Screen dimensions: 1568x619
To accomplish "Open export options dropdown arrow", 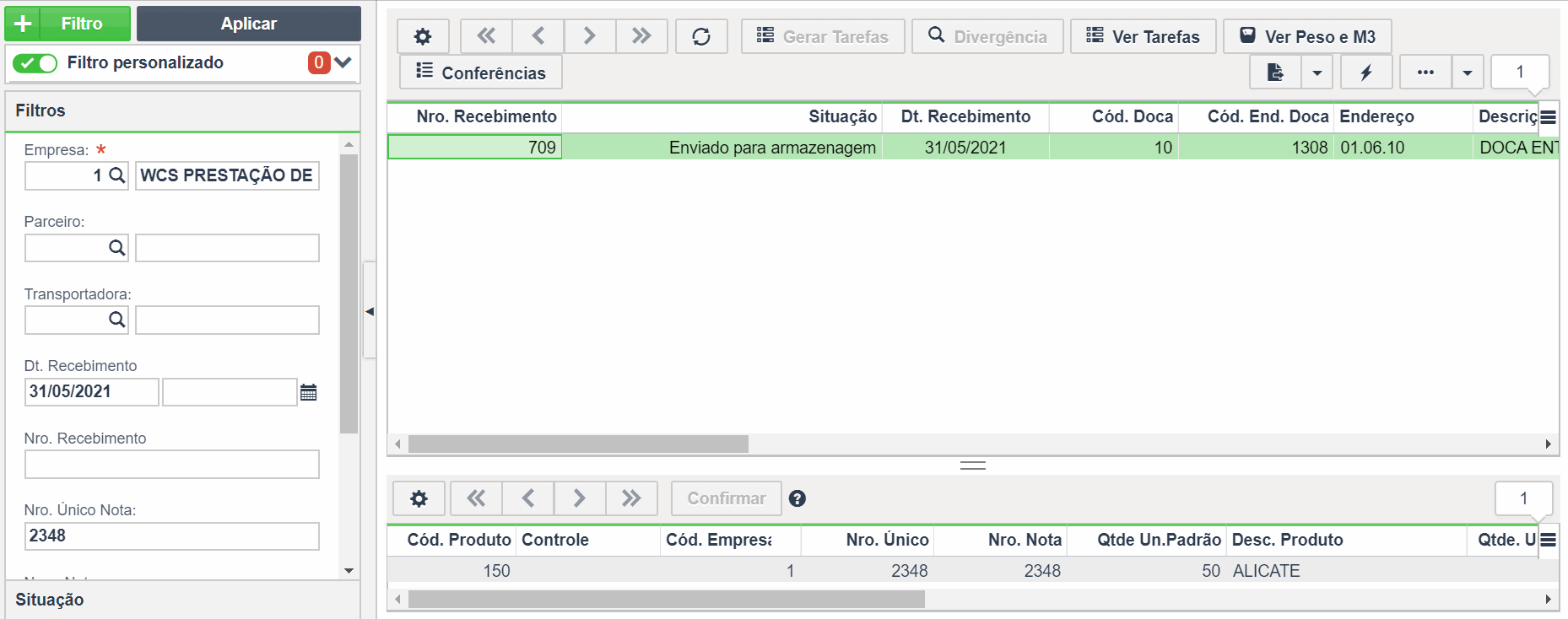I will (1317, 73).
